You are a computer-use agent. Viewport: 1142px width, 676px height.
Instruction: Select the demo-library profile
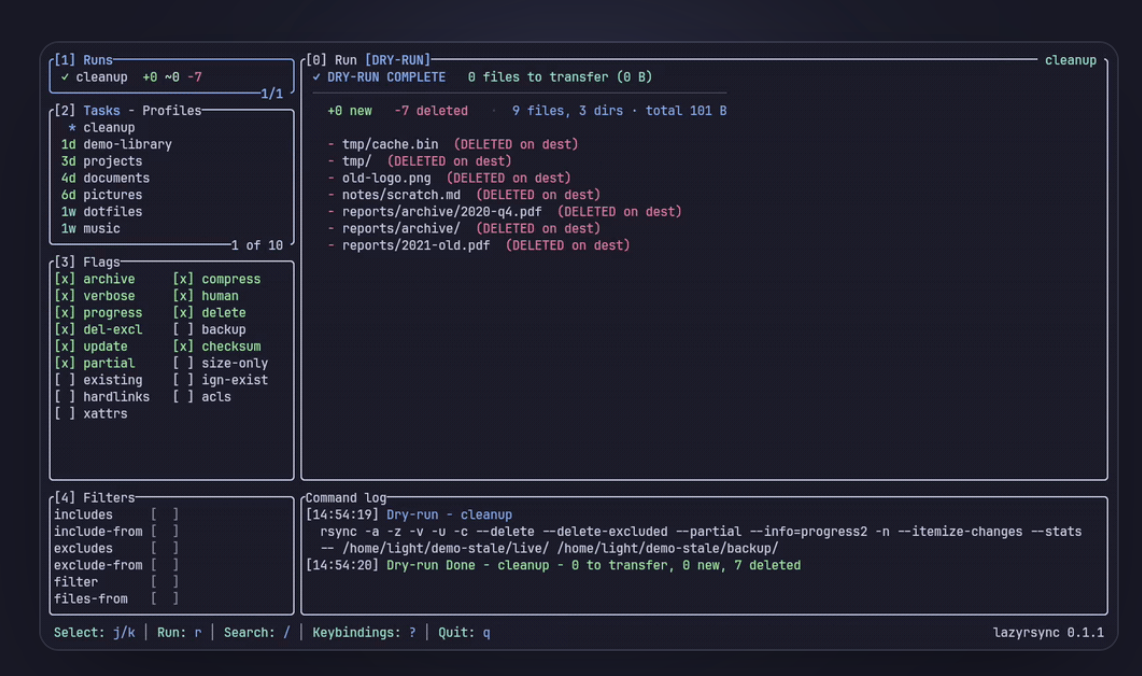coord(171,144)
